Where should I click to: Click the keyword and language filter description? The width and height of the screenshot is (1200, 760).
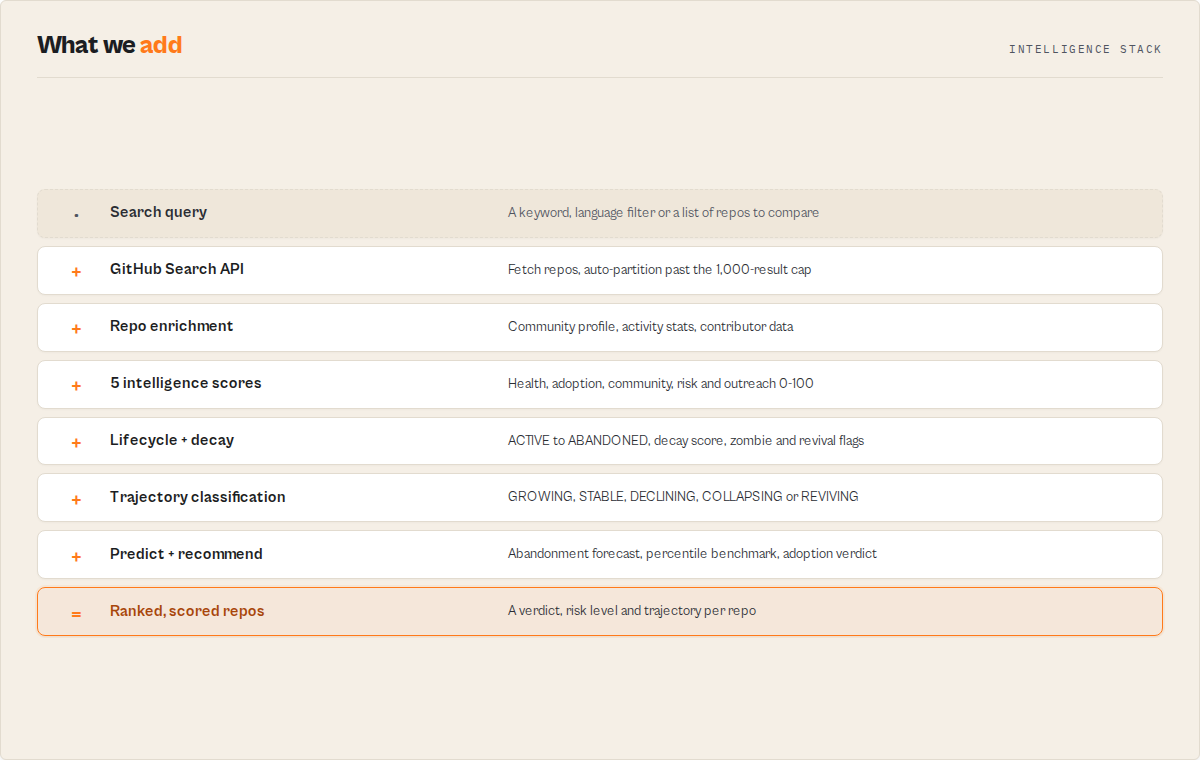click(663, 213)
